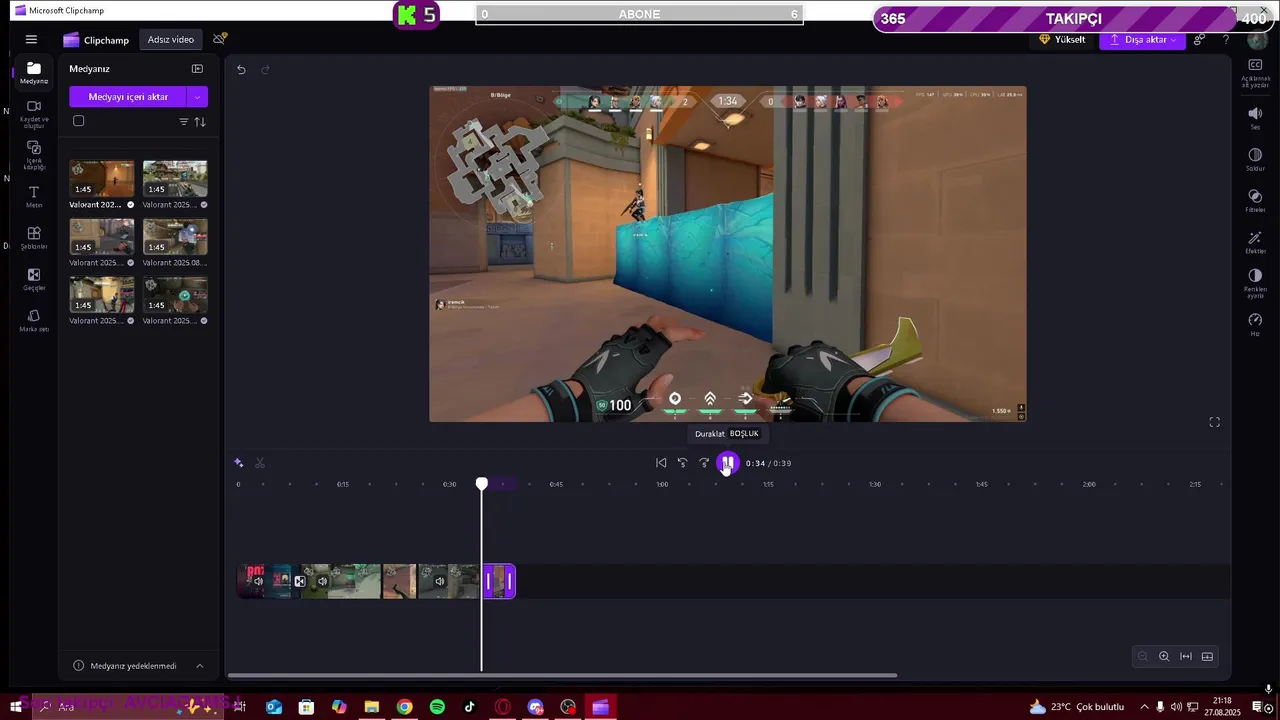
Task: Open the Windows Start menu
Action: [x=16, y=707]
